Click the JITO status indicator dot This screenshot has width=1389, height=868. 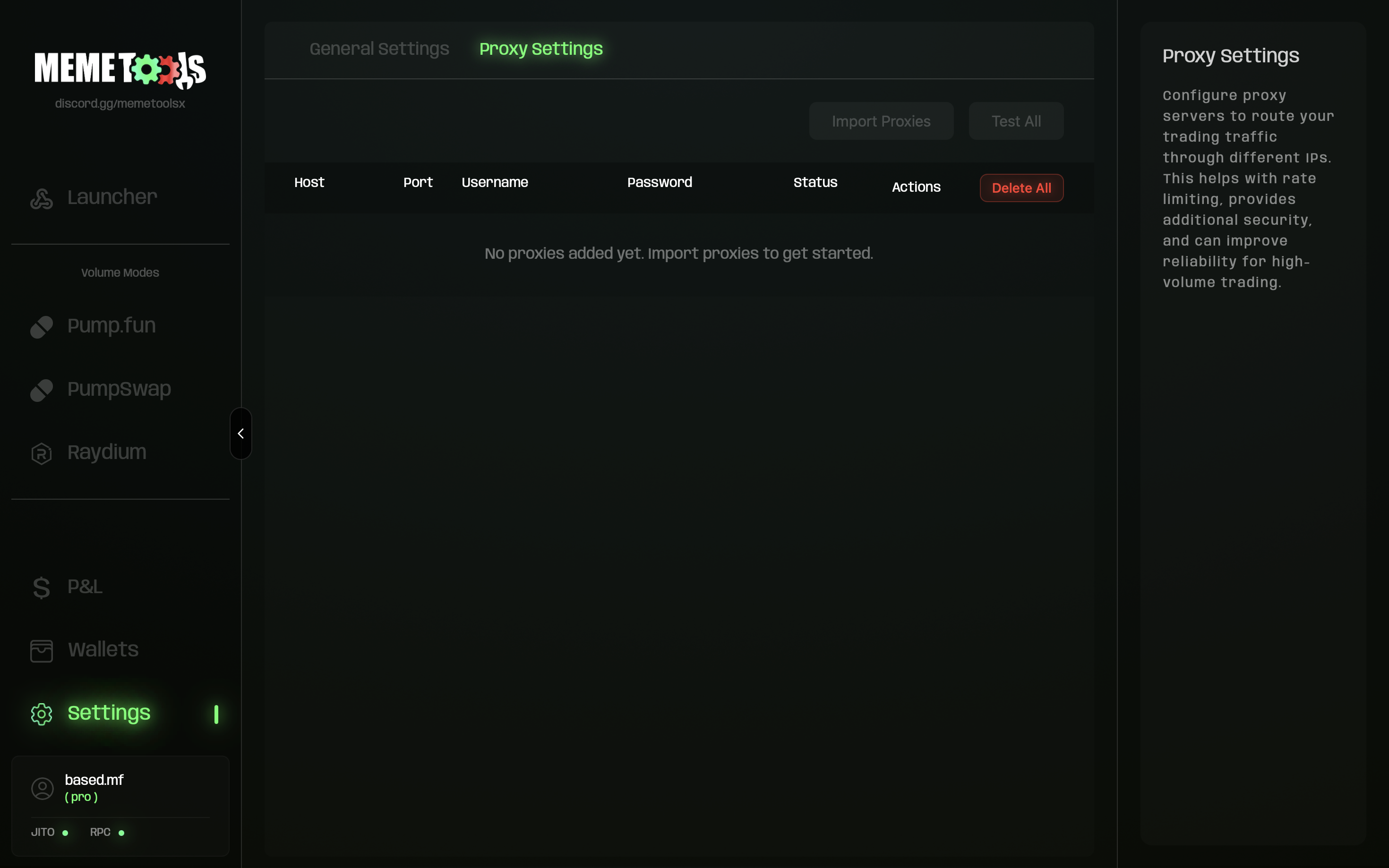(x=65, y=833)
